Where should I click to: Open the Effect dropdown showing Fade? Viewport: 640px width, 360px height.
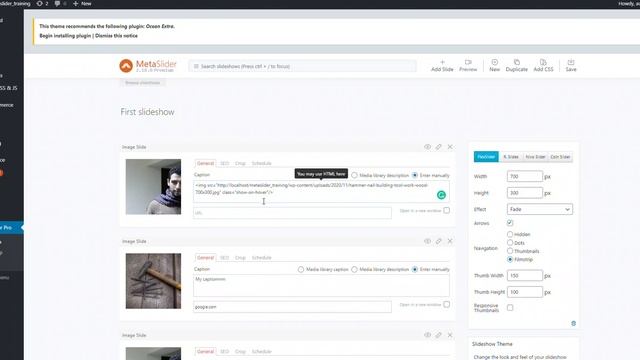point(540,209)
